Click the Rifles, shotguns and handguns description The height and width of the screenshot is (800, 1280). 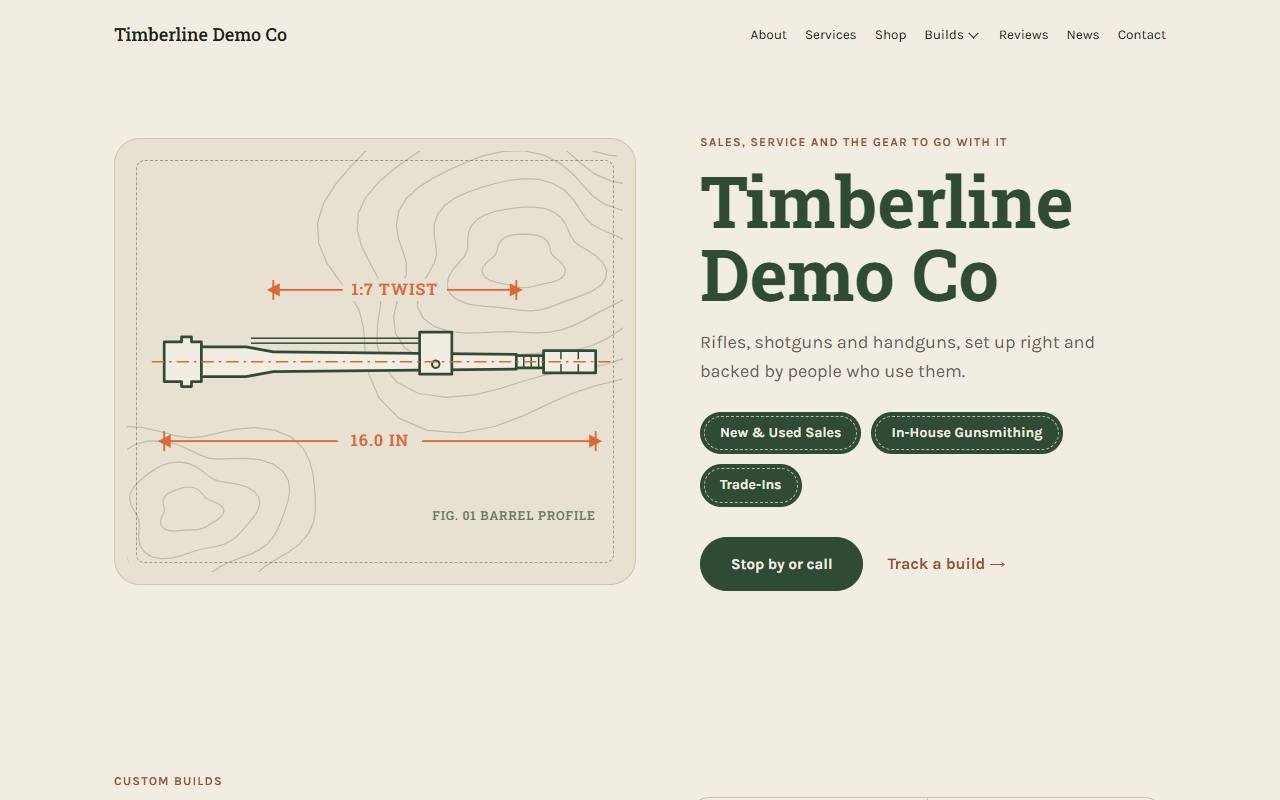tap(897, 357)
